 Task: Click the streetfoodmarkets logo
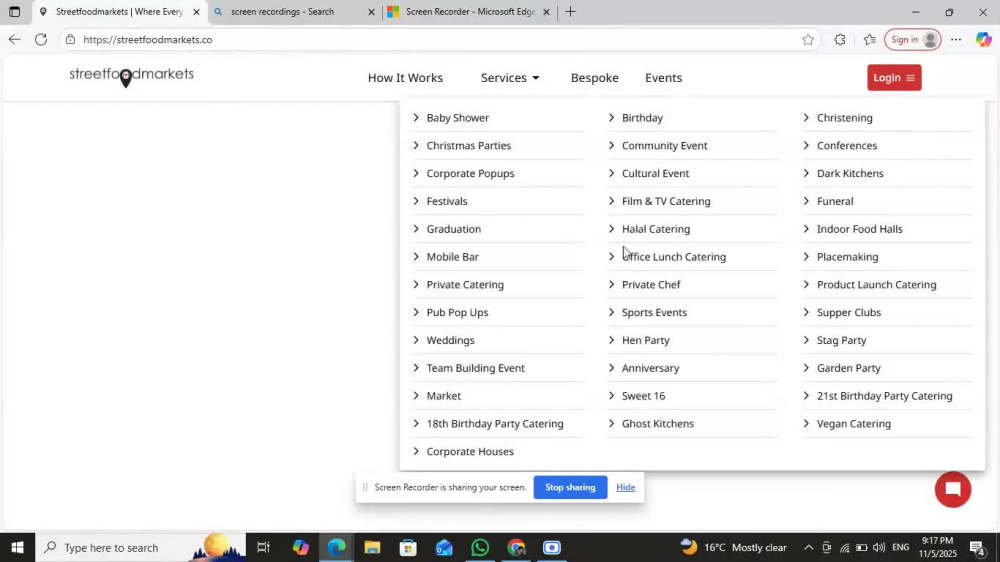pyautogui.click(x=131, y=77)
